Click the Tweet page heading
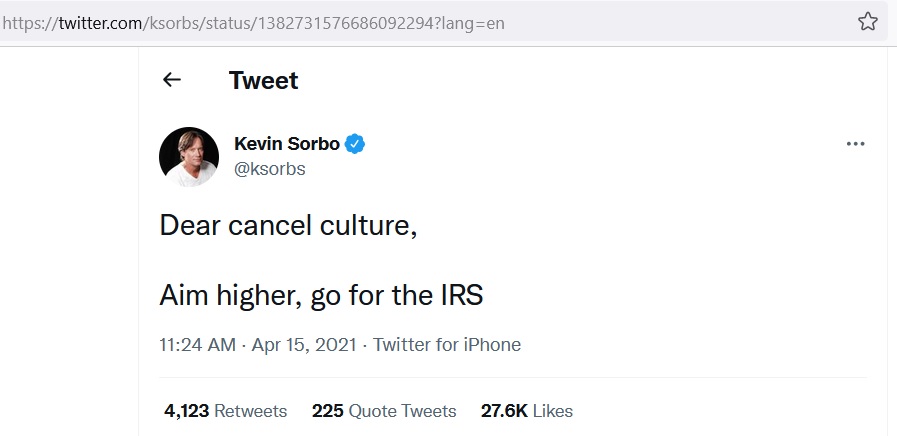 tap(263, 80)
